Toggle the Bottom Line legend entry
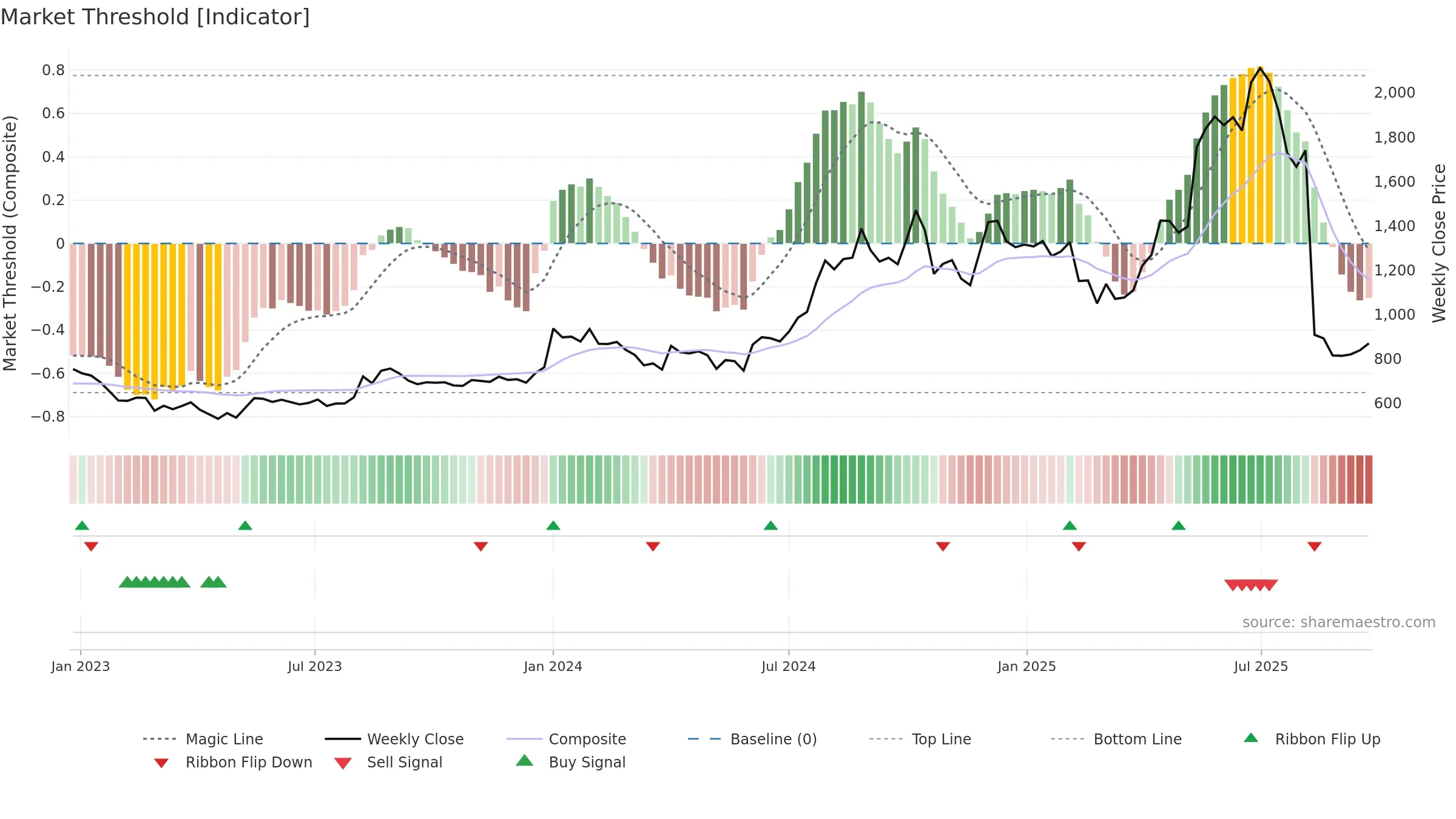 pos(1116,739)
